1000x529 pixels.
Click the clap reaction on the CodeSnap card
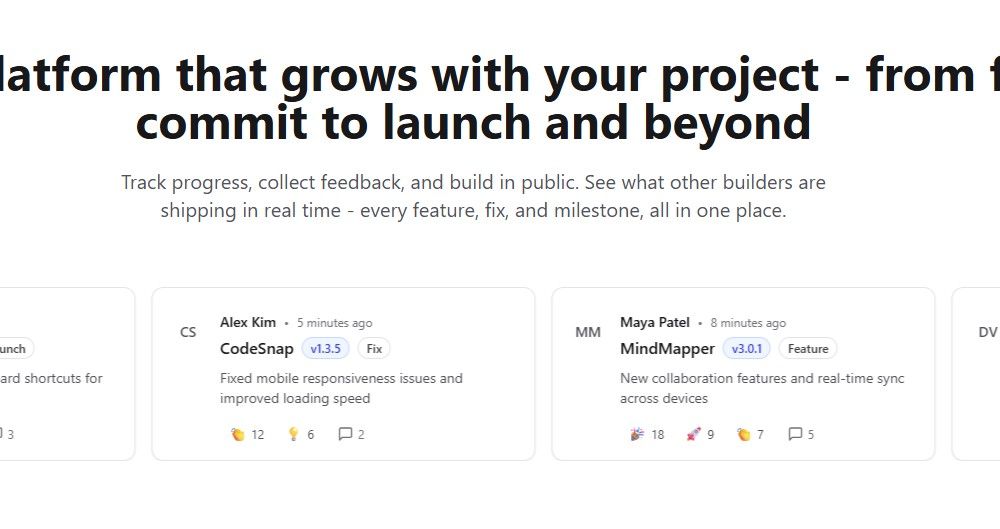[238, 434]
